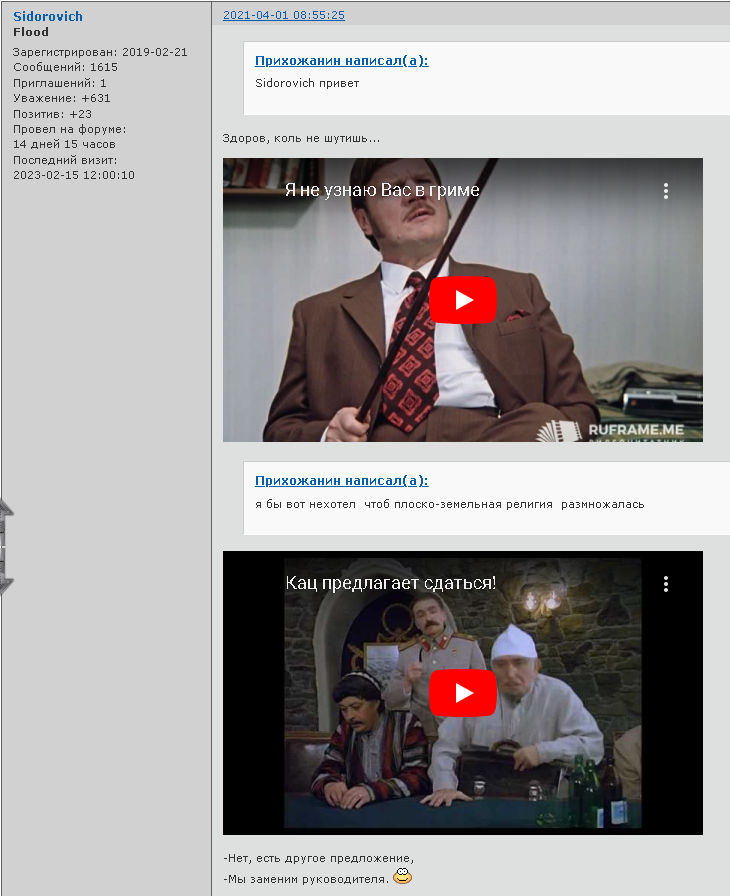Play the 'Я не узнаю Вас в гриме' video
This screenshot has width=730, height=896.
tap(462, 300)
